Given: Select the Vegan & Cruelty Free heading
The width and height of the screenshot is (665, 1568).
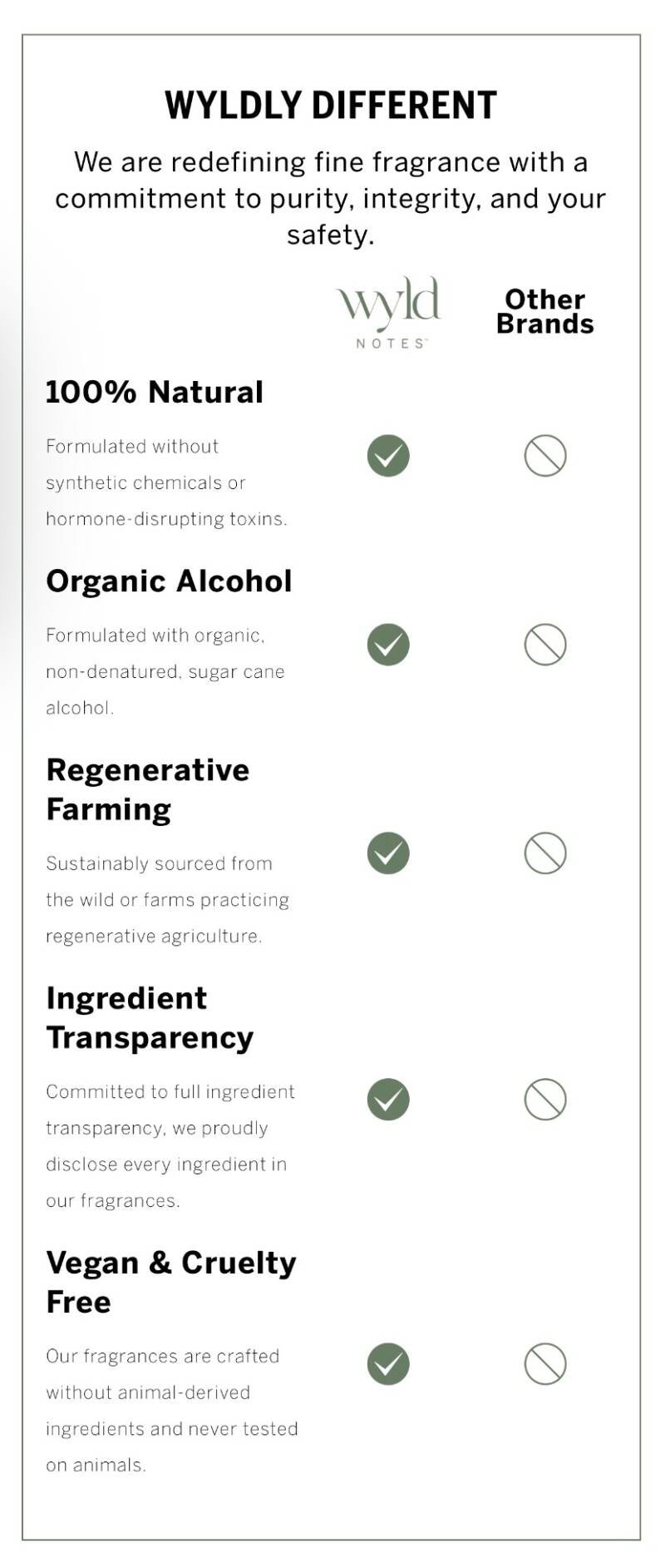Looking at the screenshot, I should point(171,1282).
